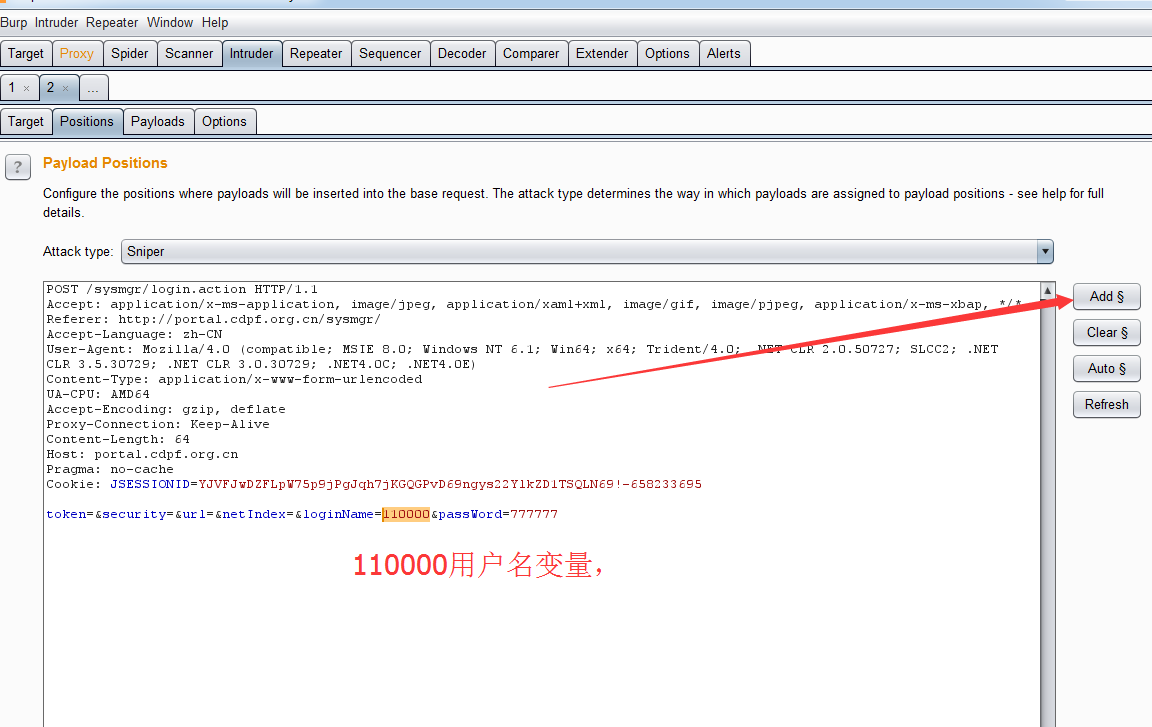Image resolution: width=1152 pixels, height=727 pixels.
Task: Switch to the Spider tab
Action: (129, 54)
